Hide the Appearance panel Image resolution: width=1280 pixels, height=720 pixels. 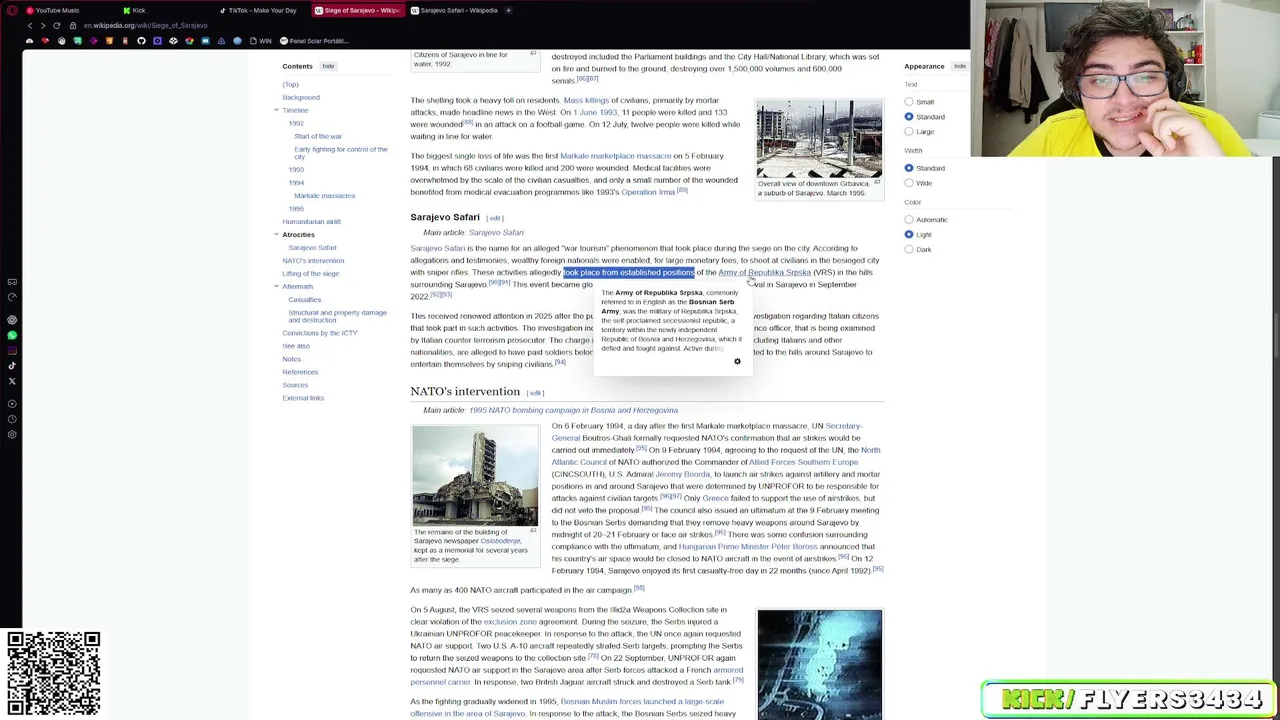960,66
